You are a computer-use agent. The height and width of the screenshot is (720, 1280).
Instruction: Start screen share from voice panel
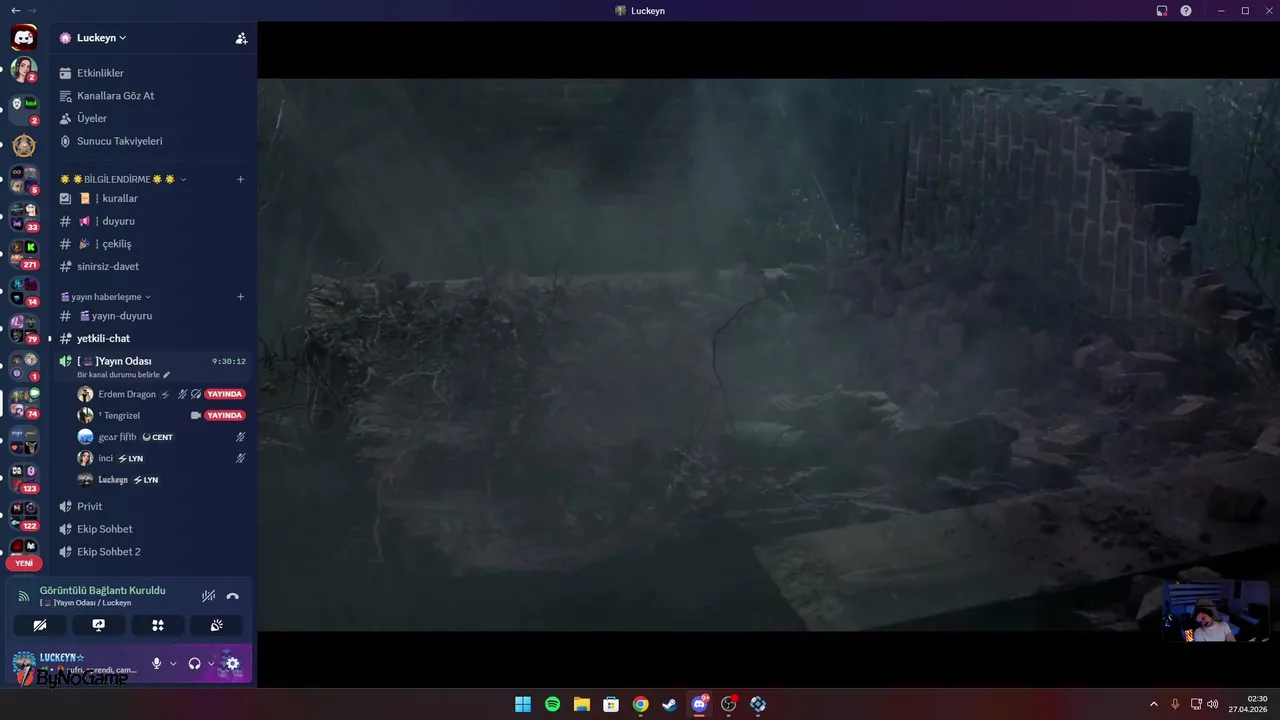point(98,625)
